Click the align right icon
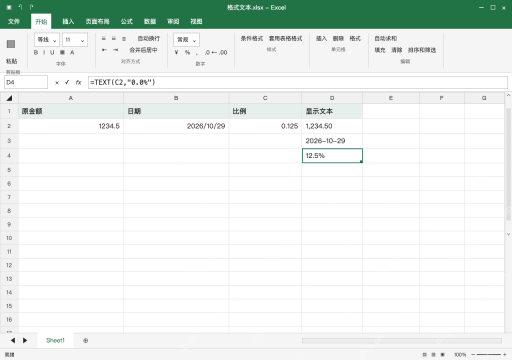The width and height of the screenshot is (512, 360). (124, 39)
